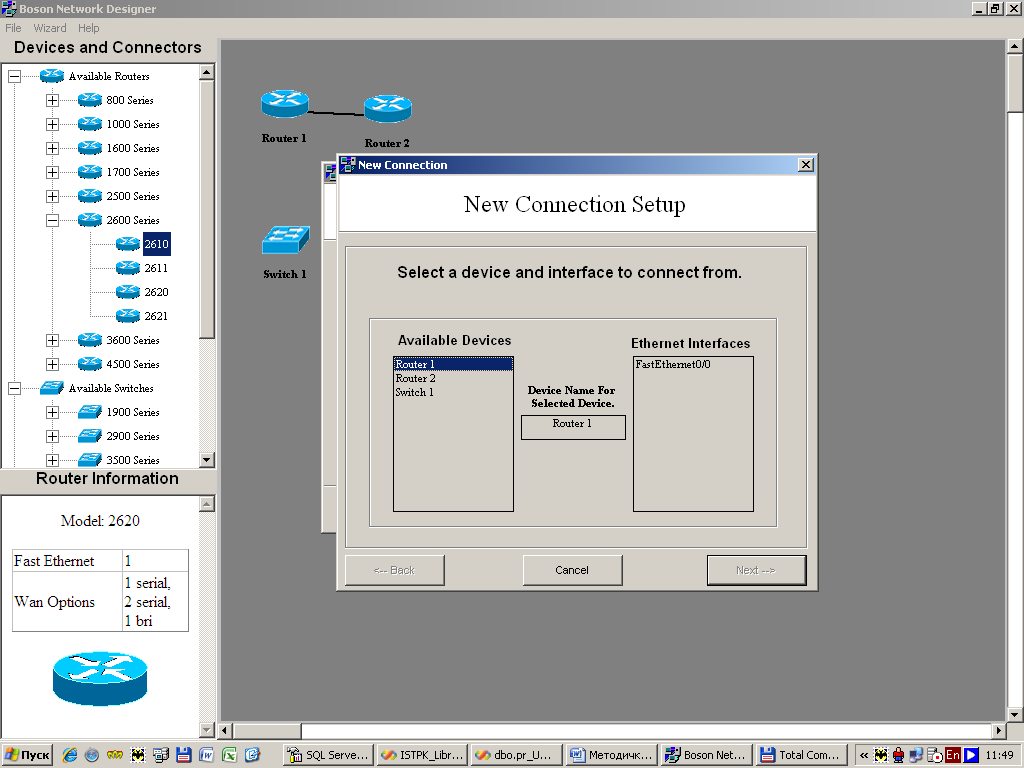Viewport: 1024px width, 768px height.
Task: Click the Available Routers tree icon
Action: point(52,76)
